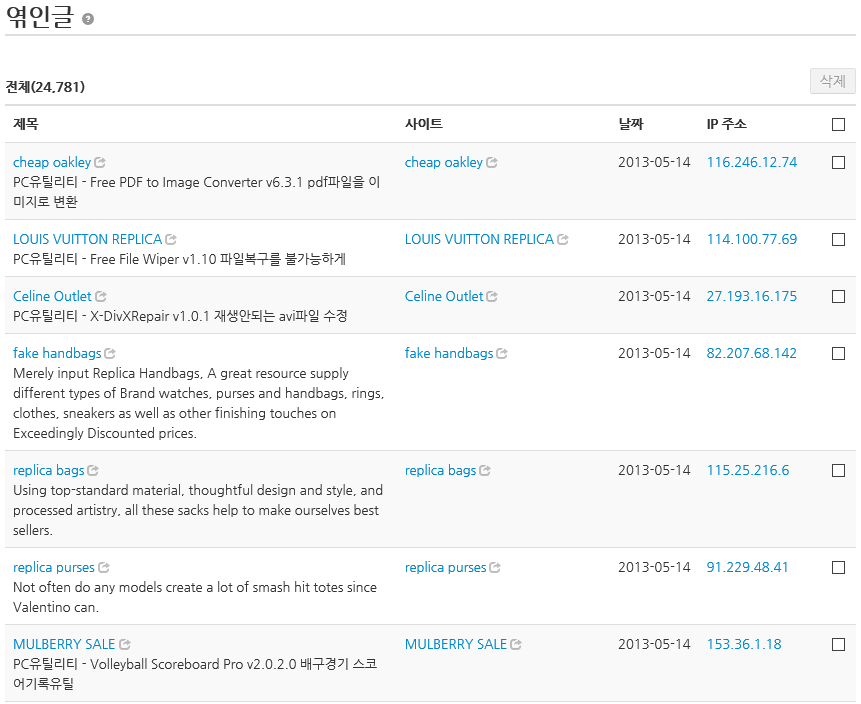Click the Free File Wiper v1.10 description text
This screenshot has width=861, height=704.
pyautogui.click(x=180, y=259)
